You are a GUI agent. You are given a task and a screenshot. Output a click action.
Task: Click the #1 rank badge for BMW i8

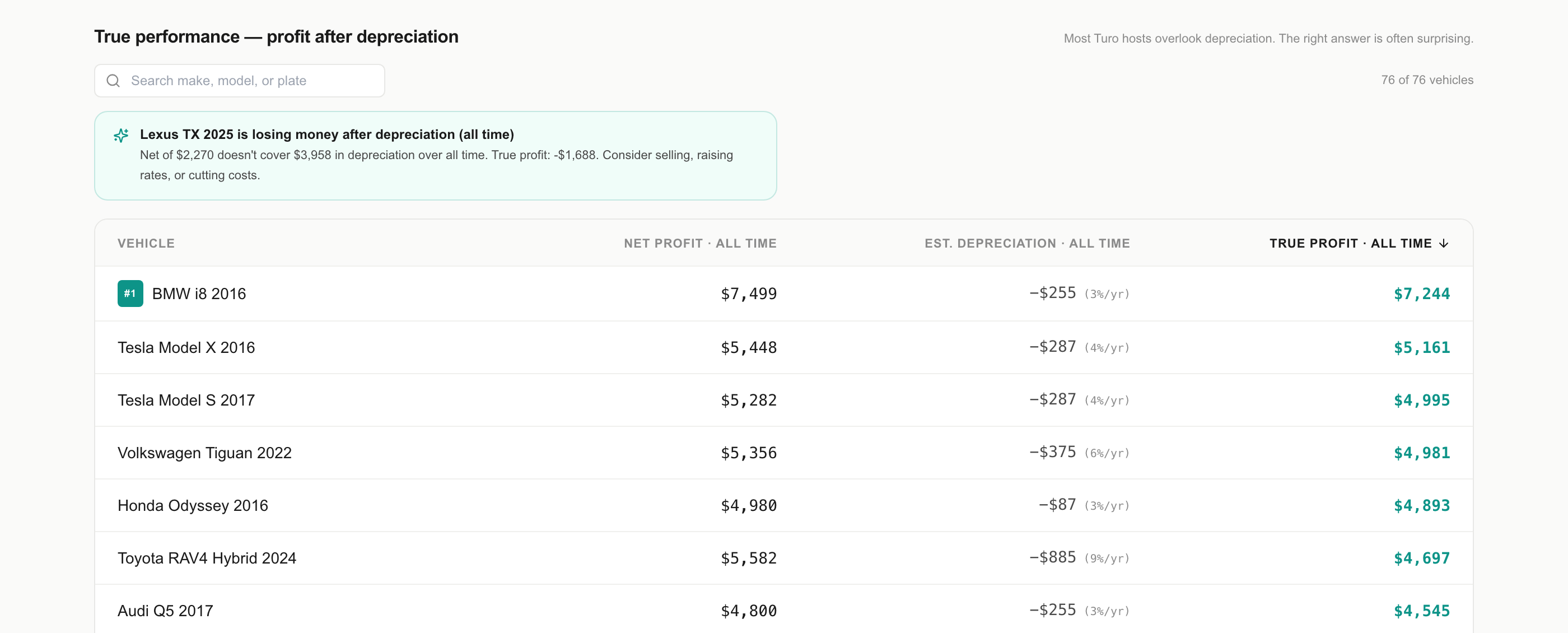pos(130,294)
